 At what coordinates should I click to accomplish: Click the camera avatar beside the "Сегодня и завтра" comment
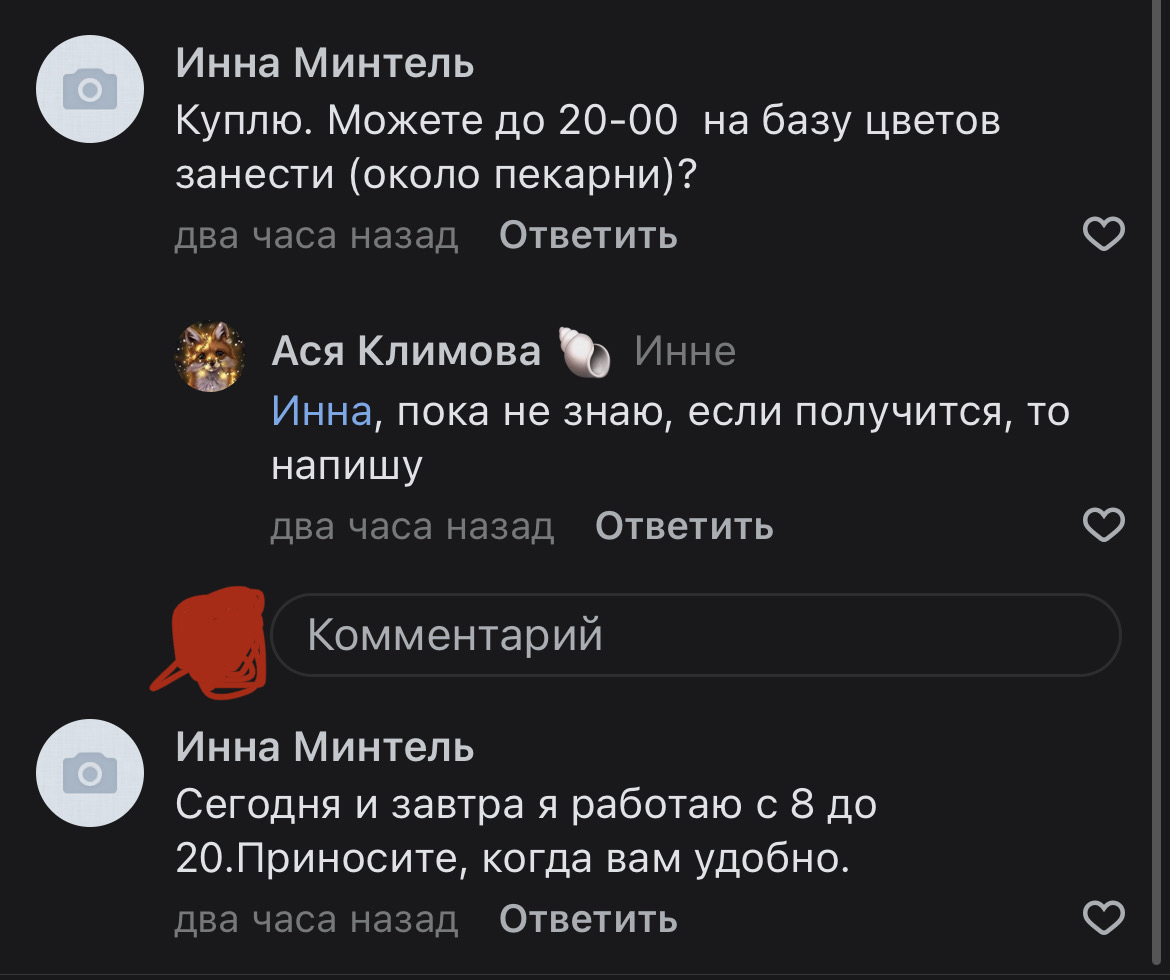pos(90,773)
